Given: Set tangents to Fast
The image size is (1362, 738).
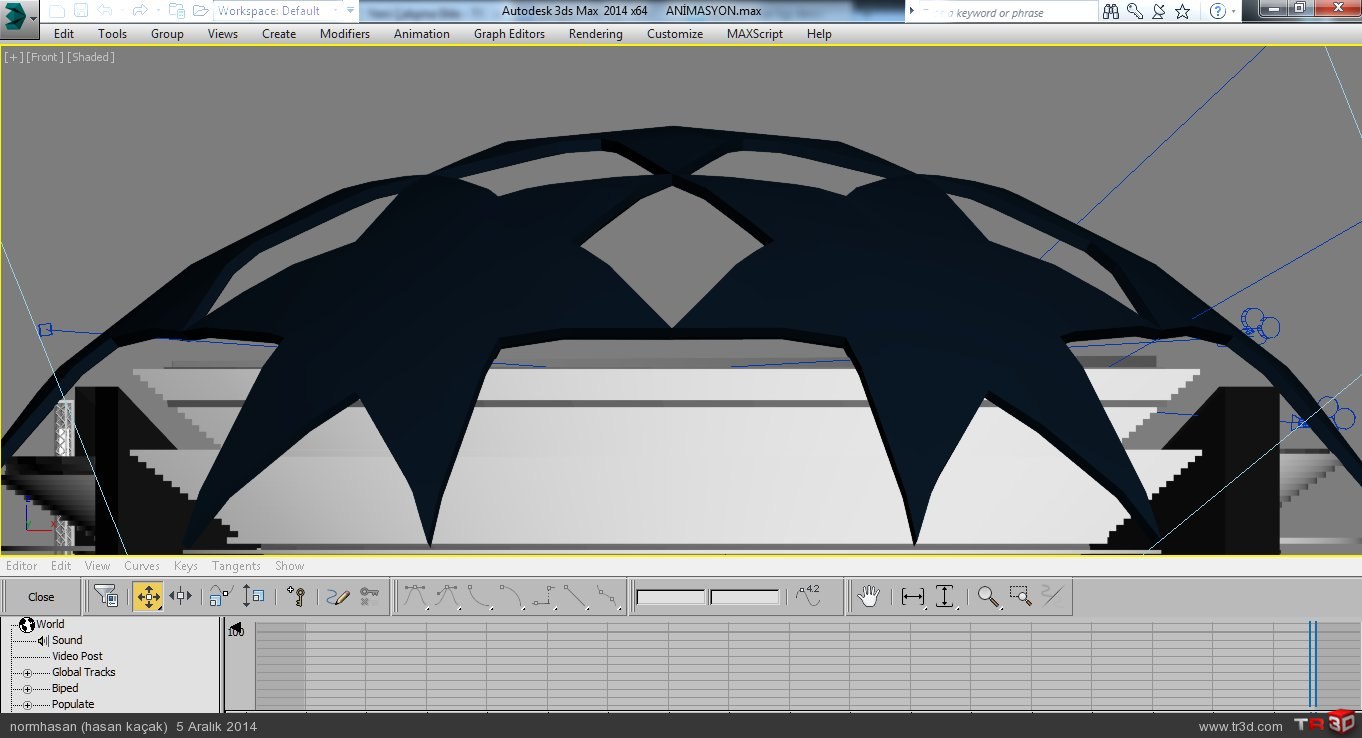Looking at the screenshot, I should click(480, 596).
